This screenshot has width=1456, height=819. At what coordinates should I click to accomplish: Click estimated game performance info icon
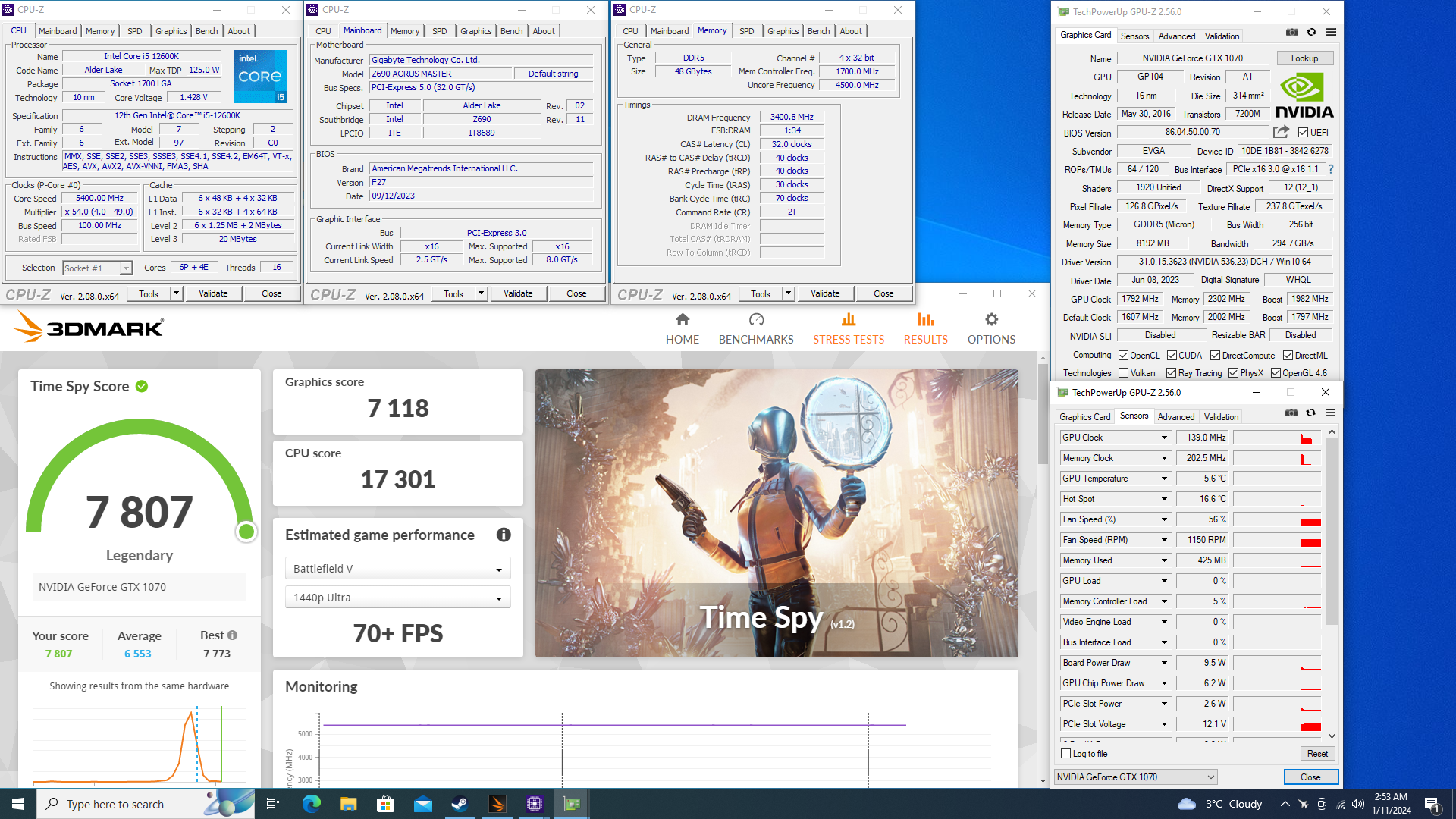[x=504, y=535]
